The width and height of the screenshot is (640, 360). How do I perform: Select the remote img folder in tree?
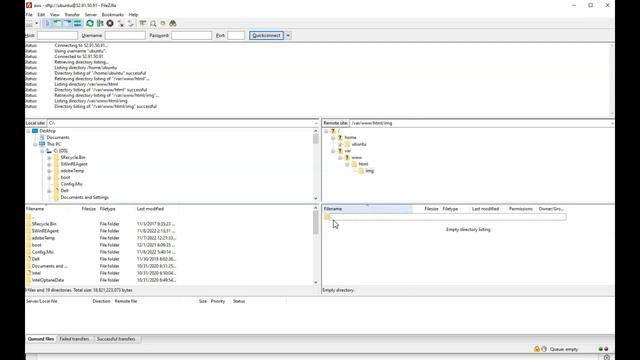369,171
